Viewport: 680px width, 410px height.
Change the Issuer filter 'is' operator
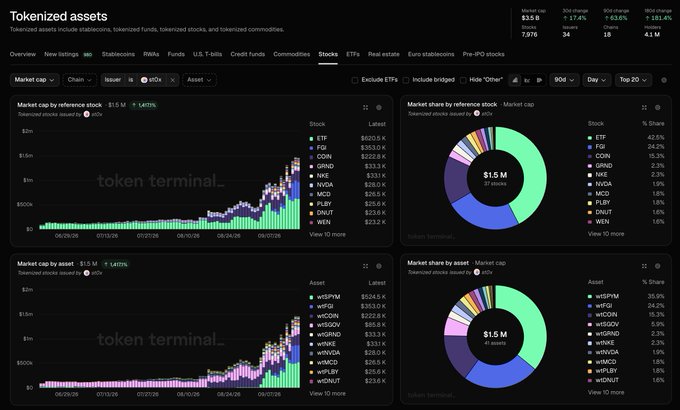(x=131, y=80)
